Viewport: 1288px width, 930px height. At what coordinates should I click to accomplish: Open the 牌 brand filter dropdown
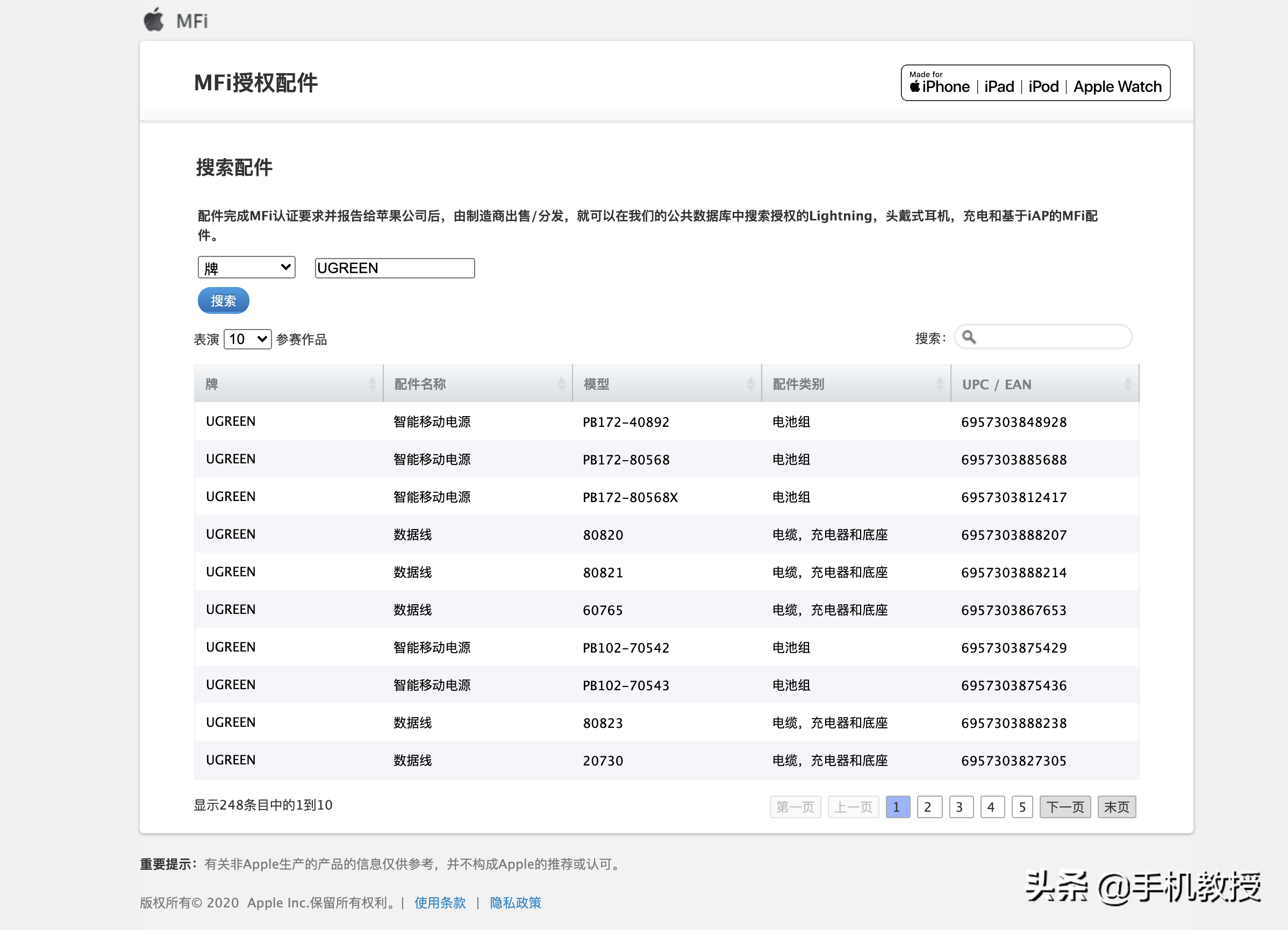pos(249,268)
